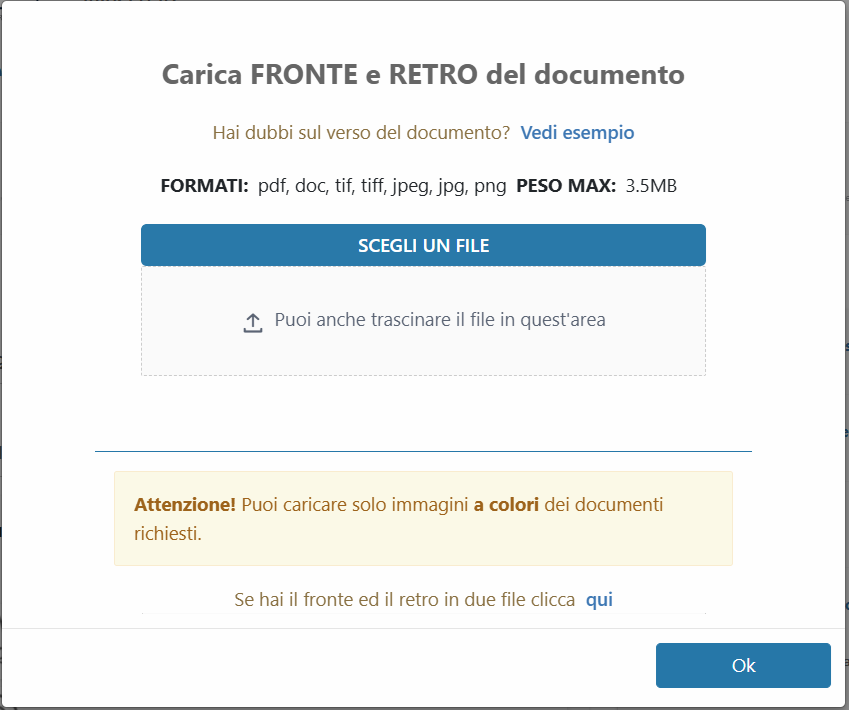Open the Vedi esempio link
The image size is (849, 710).
point(577,132)
